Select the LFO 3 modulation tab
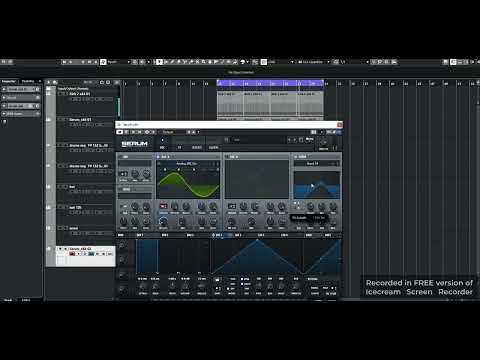The image size is (480, 360). coord(261,235)
